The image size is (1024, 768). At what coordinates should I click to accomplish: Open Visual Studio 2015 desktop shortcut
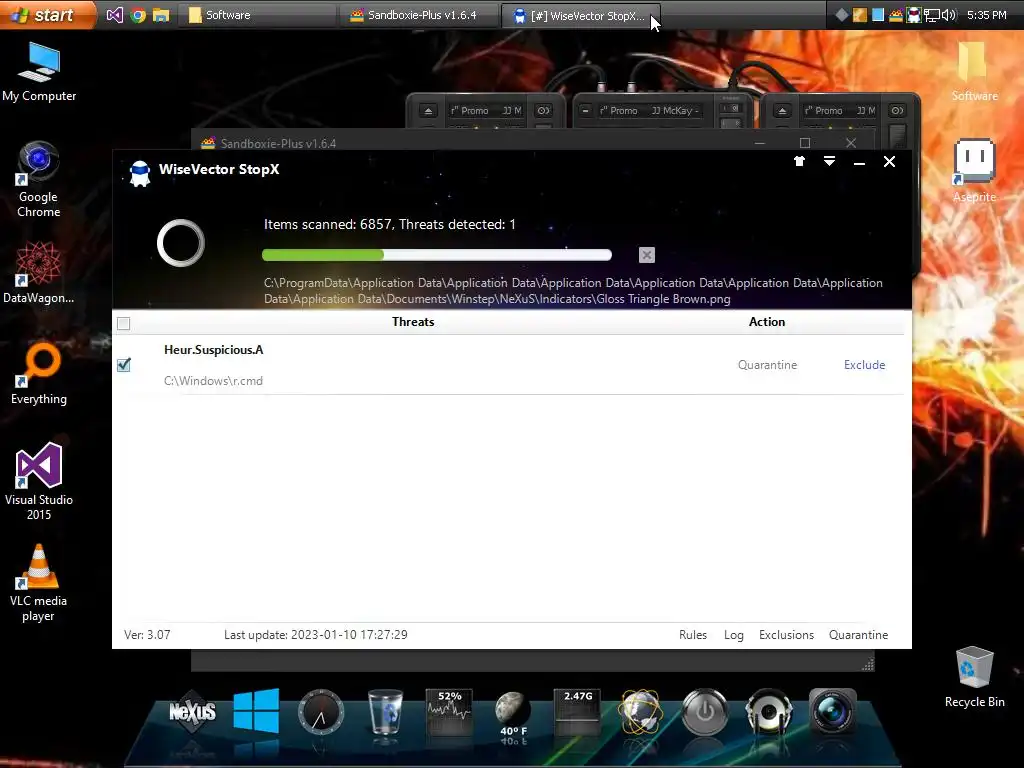coord(39,482)
